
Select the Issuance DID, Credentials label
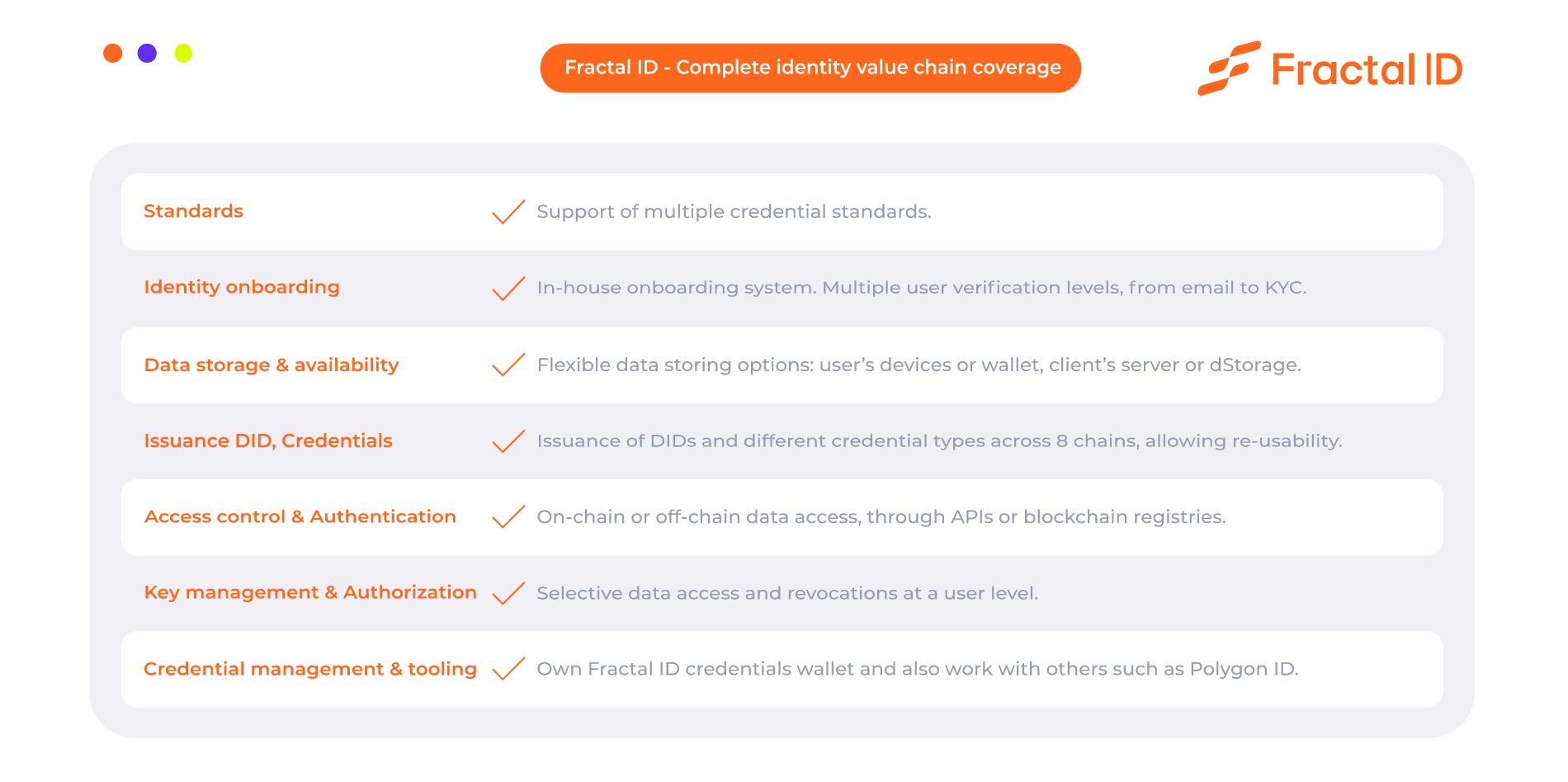point(268,440)
